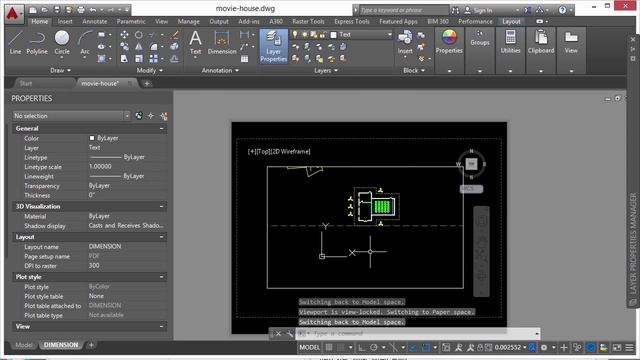
Task: Activate the Rotate tool in Modify panel
Action: (x=139, y=35)
